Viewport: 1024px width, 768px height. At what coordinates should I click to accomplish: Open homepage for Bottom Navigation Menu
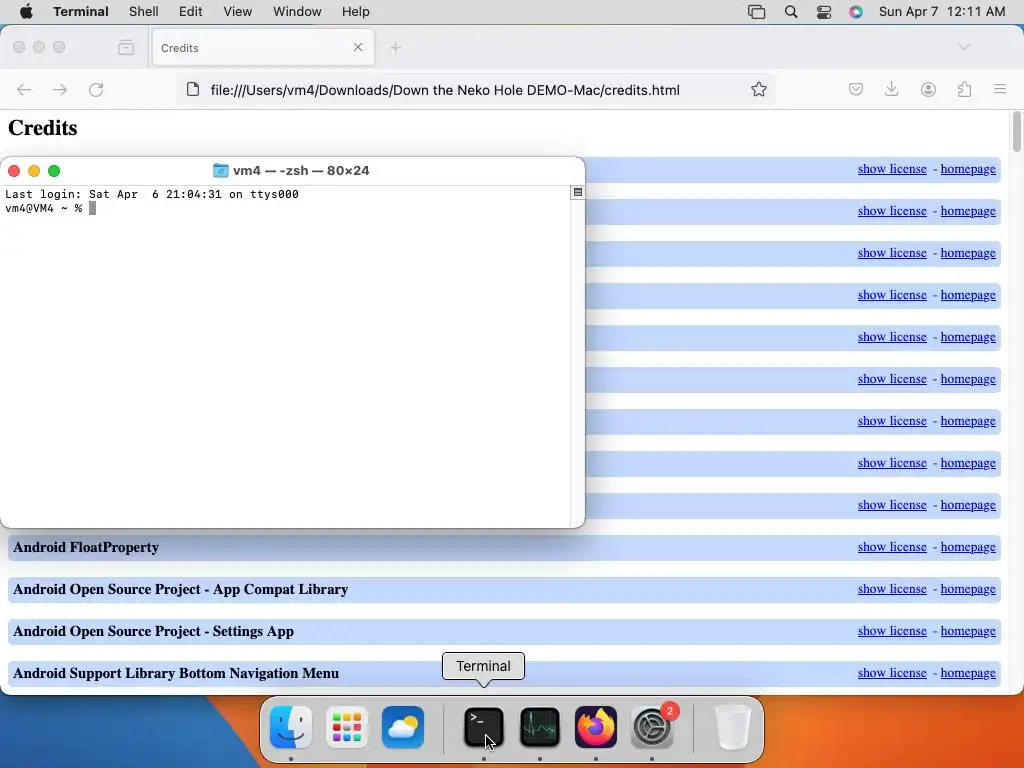tap(968, 673)
